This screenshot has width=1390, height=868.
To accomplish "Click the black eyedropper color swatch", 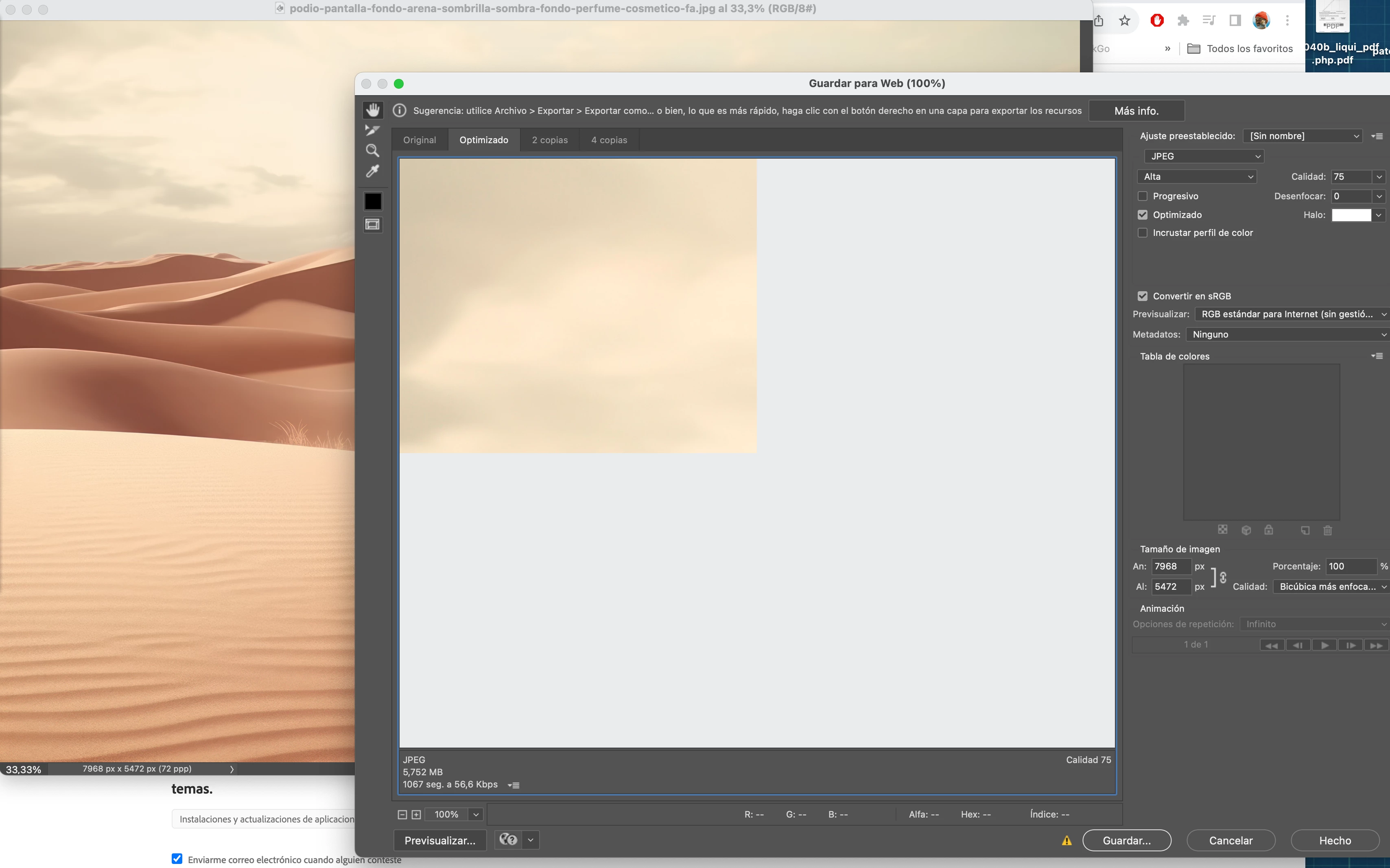I will pos(373,201).
